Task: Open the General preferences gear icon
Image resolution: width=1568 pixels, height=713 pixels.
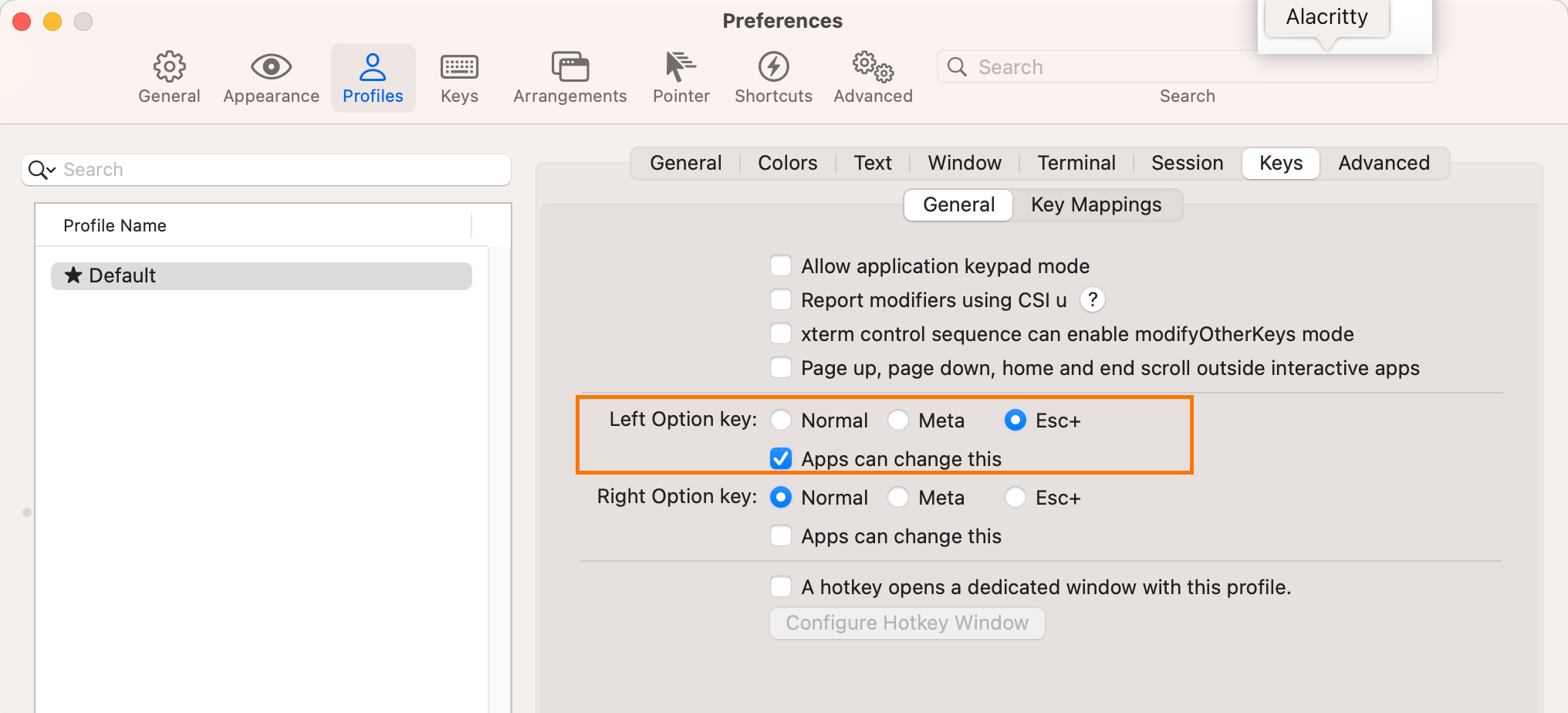Action: click(x=169, y=68)
